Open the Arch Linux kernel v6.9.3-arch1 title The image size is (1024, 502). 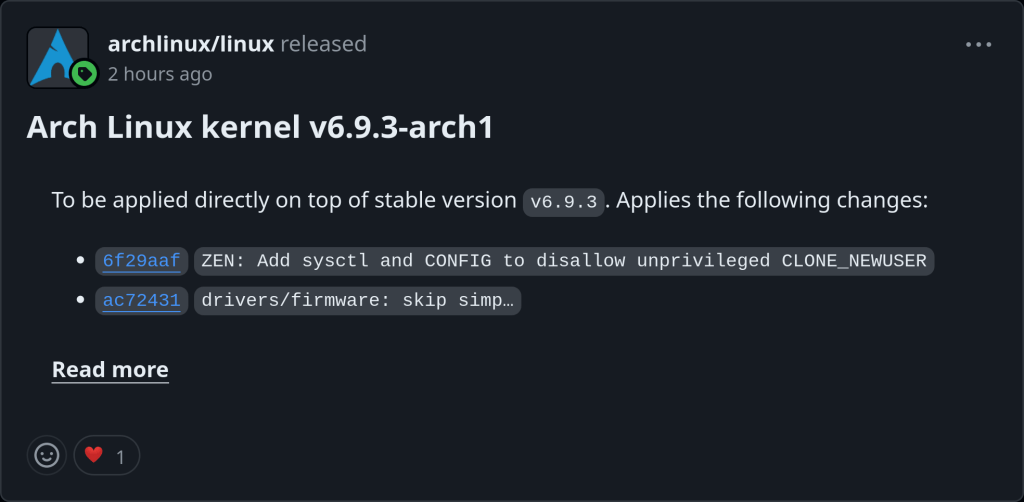click(260, 127)
